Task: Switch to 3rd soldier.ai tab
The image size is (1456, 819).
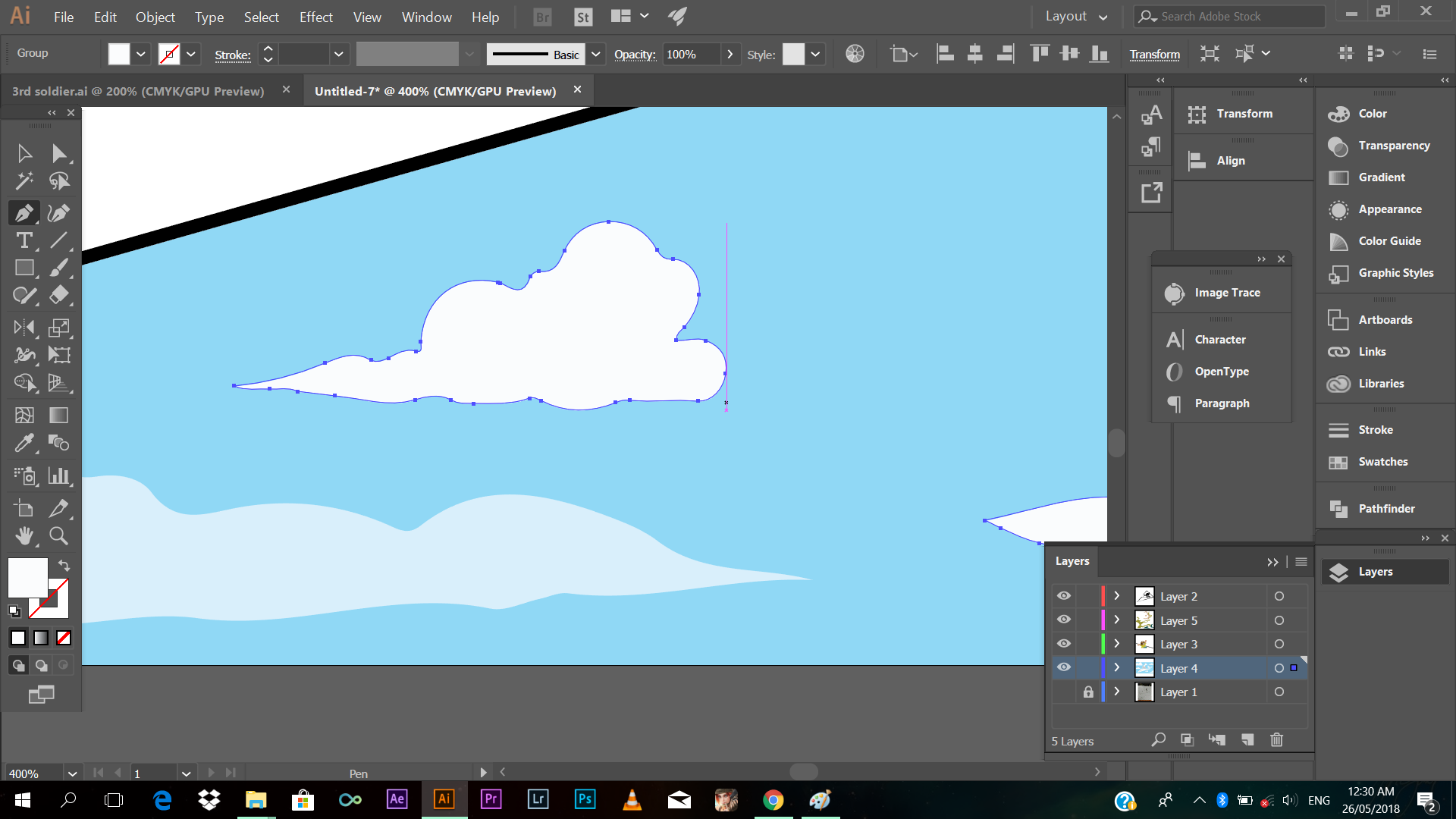Action: tap(138, 91)
